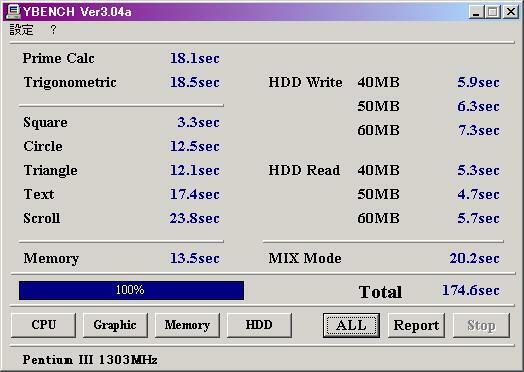The width and height of the screenshot is (524, 372).
Task: Click the 18.1sec Prime Calc result
Action: coord(195,58)
